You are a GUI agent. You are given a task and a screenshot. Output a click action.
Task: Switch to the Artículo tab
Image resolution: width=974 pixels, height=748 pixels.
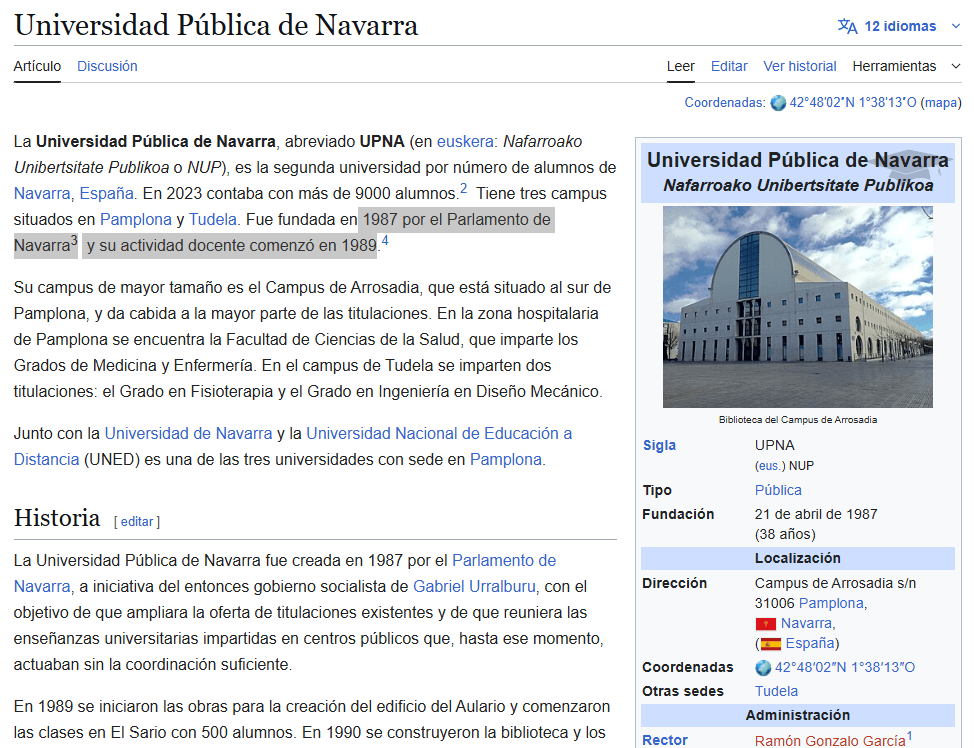pyautogui.click(x=37, y=66)
